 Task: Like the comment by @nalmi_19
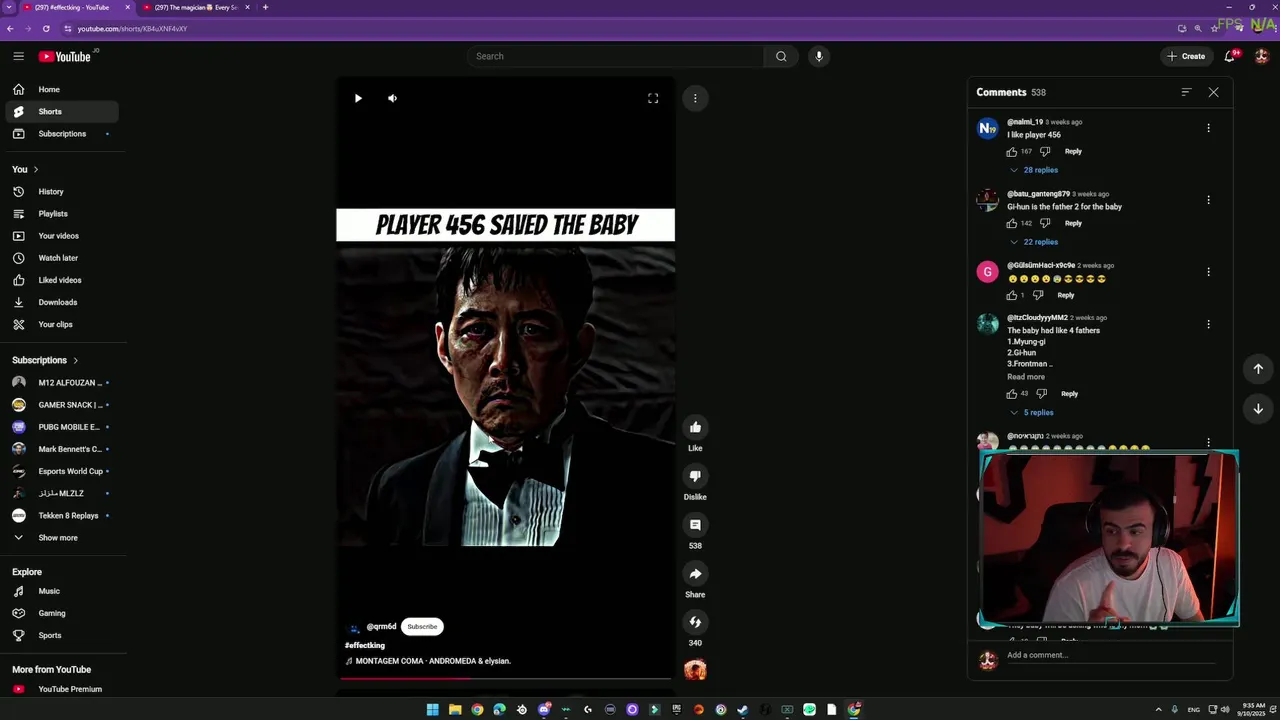(1012, 152)
